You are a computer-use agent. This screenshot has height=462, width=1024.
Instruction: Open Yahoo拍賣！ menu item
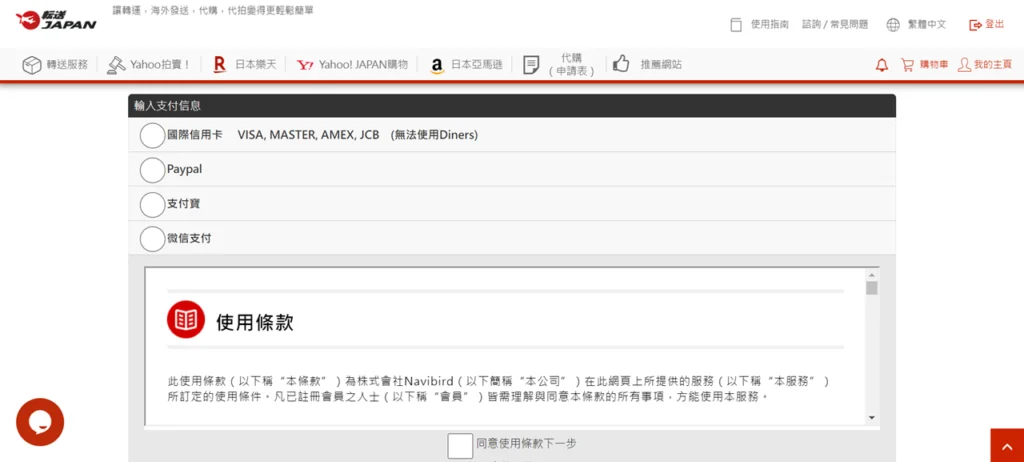(x=160, y=65)
